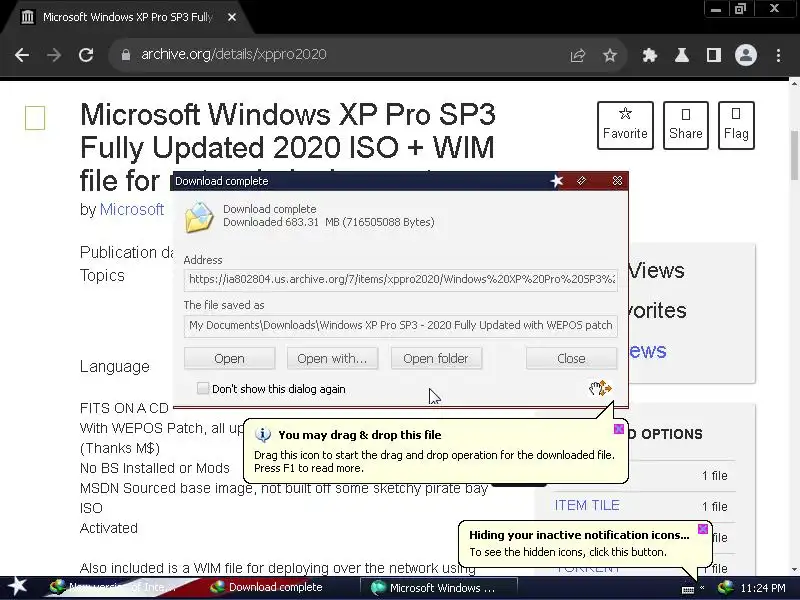This screenshot has height=600, width=800.
Task: Click the Chrome Labs flask icon
Action: [682, 55]
